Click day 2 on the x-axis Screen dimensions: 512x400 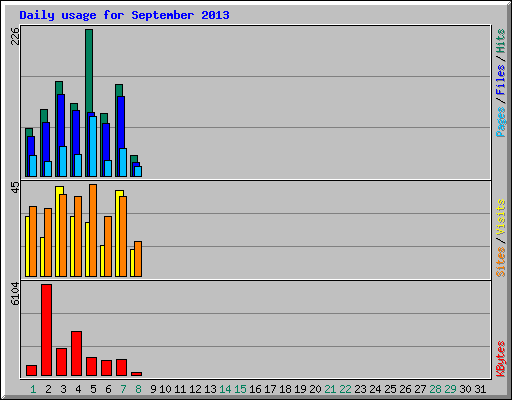click(48, 389)
